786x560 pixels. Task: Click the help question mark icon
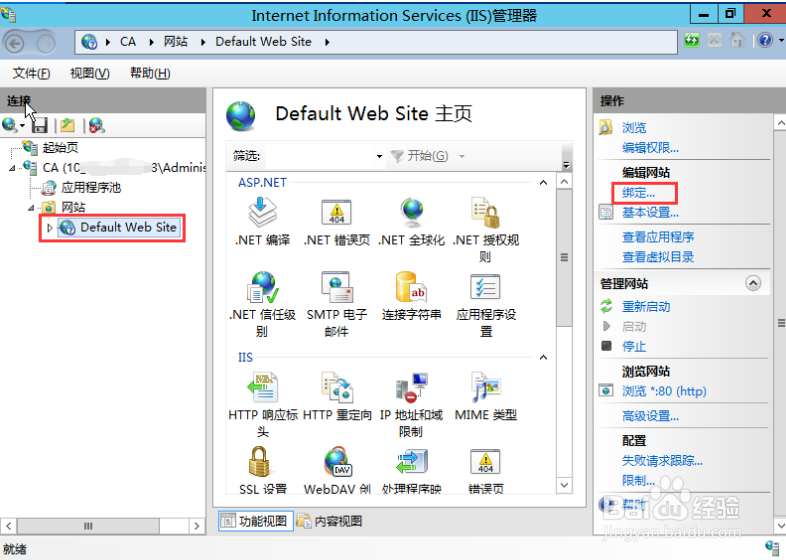coord(765,40)
